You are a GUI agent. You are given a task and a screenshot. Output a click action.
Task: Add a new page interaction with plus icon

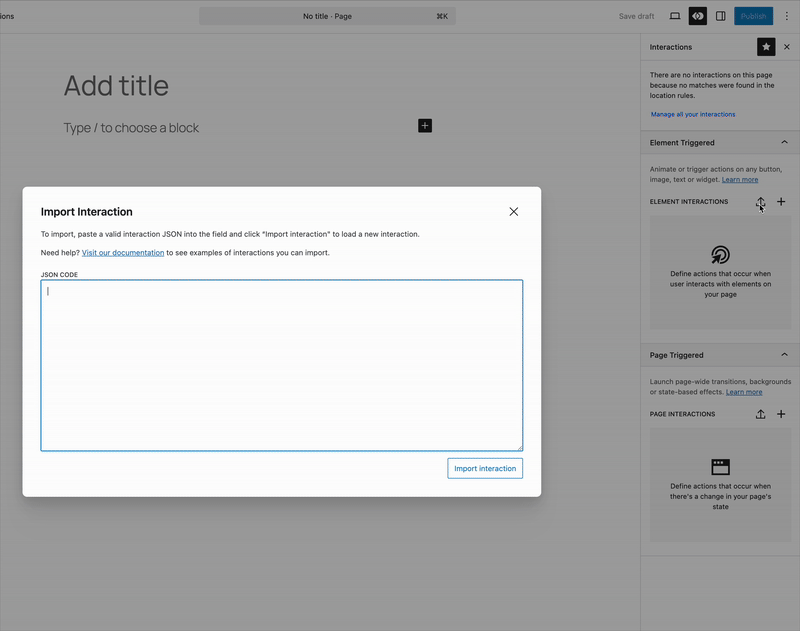click(781, 414)
